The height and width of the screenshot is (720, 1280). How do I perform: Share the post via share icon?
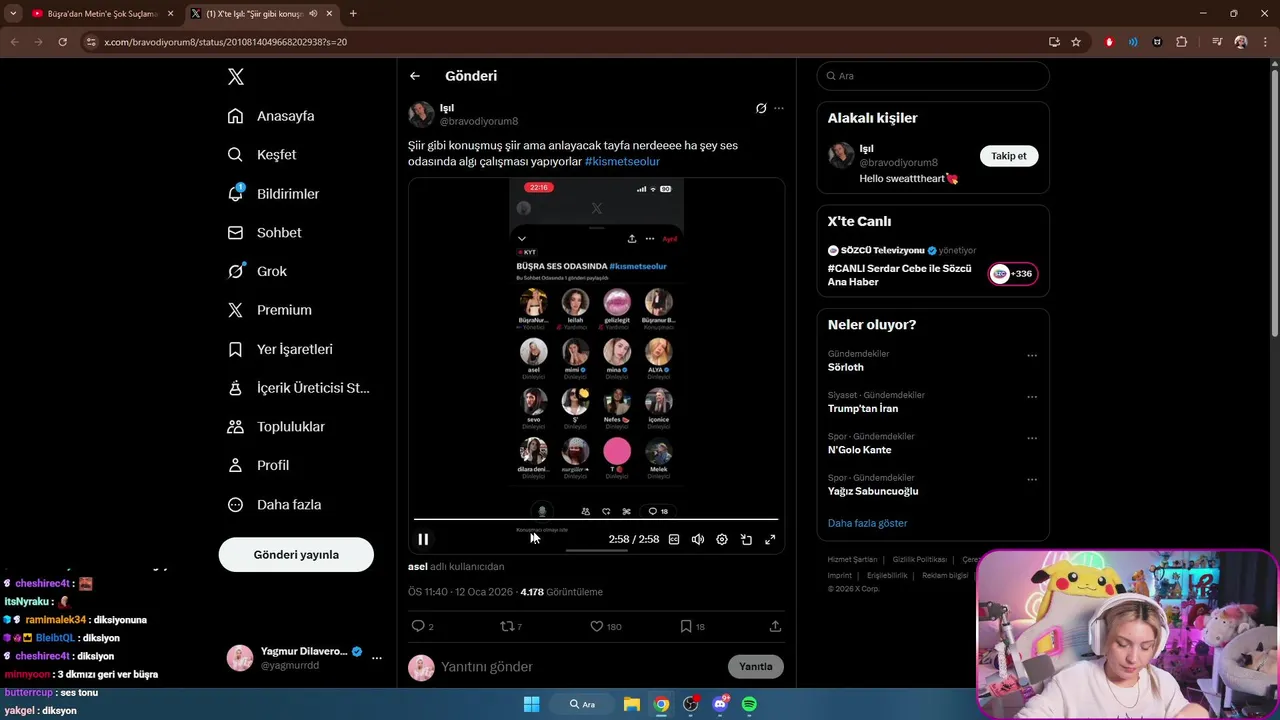775,626
